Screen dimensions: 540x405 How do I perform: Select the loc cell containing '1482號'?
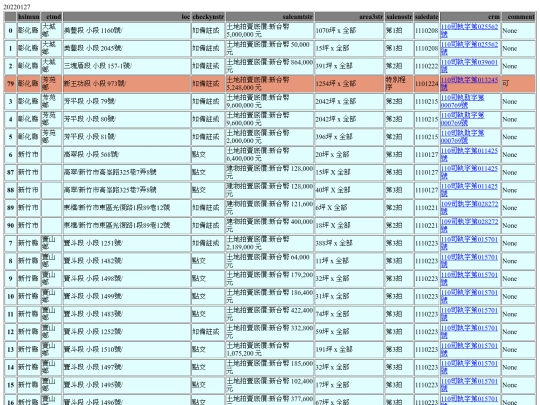click(127, 261)
